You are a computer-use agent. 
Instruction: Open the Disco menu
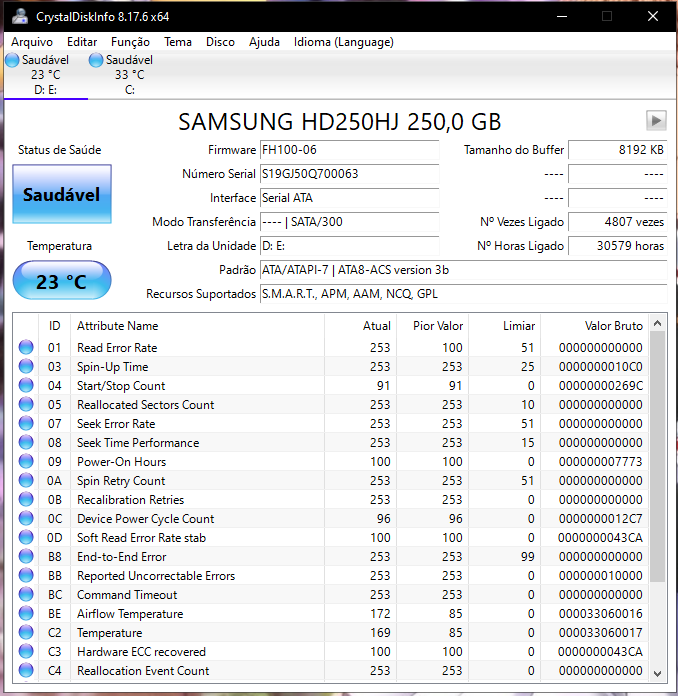click(220, 42)
